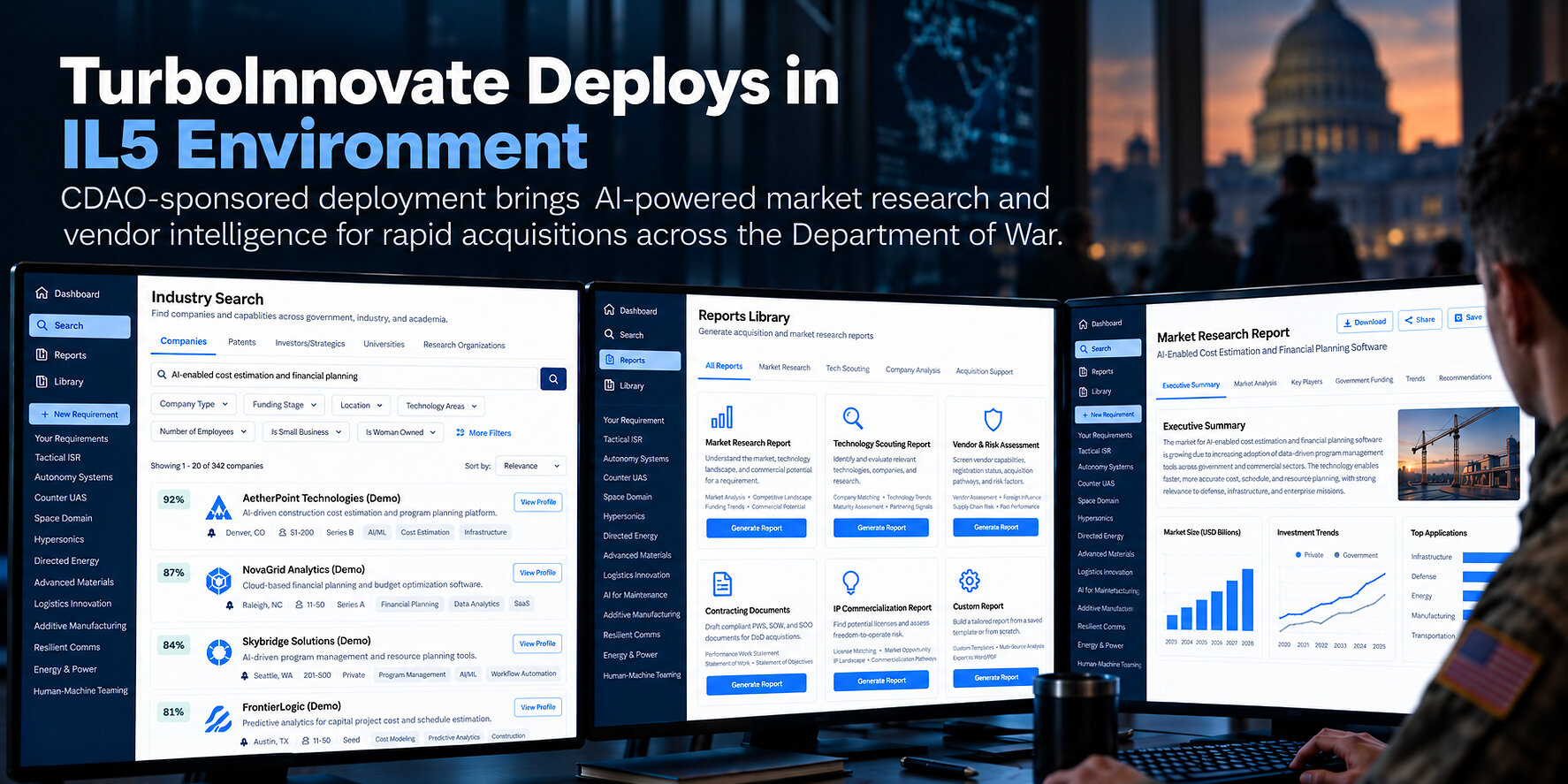The width and height of the screenshot is (1568, 784).
Task: Select Counter UAS in the left monitor's sidebar
Action: (60, 498)
